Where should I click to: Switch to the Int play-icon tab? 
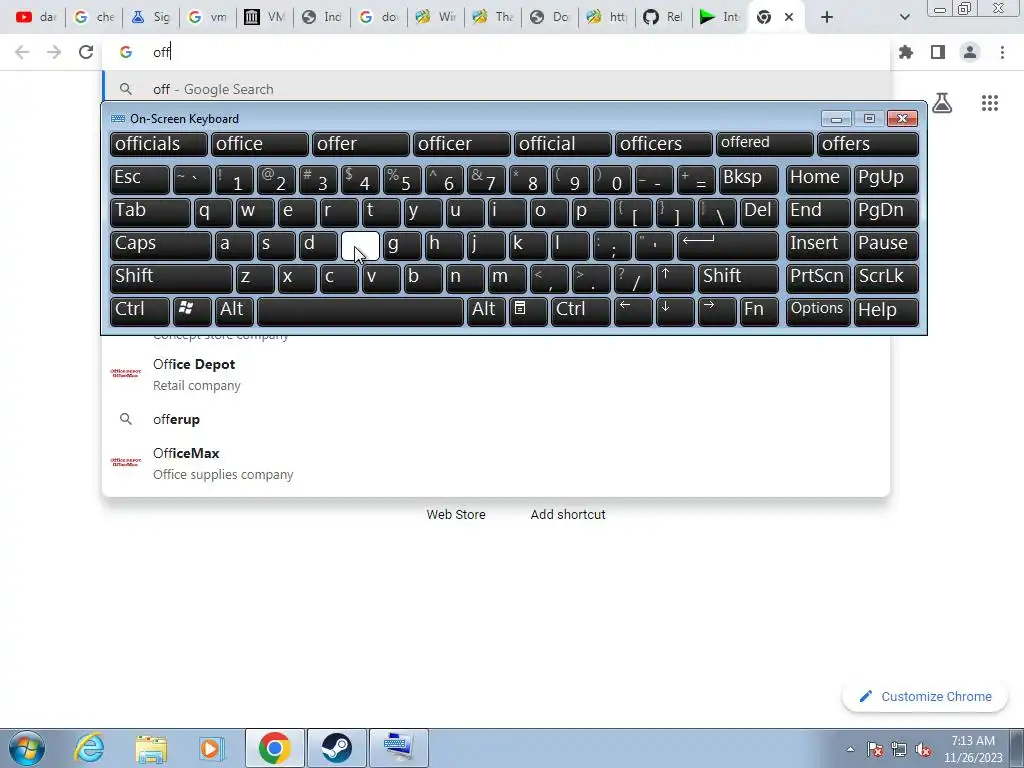[720, 17]
